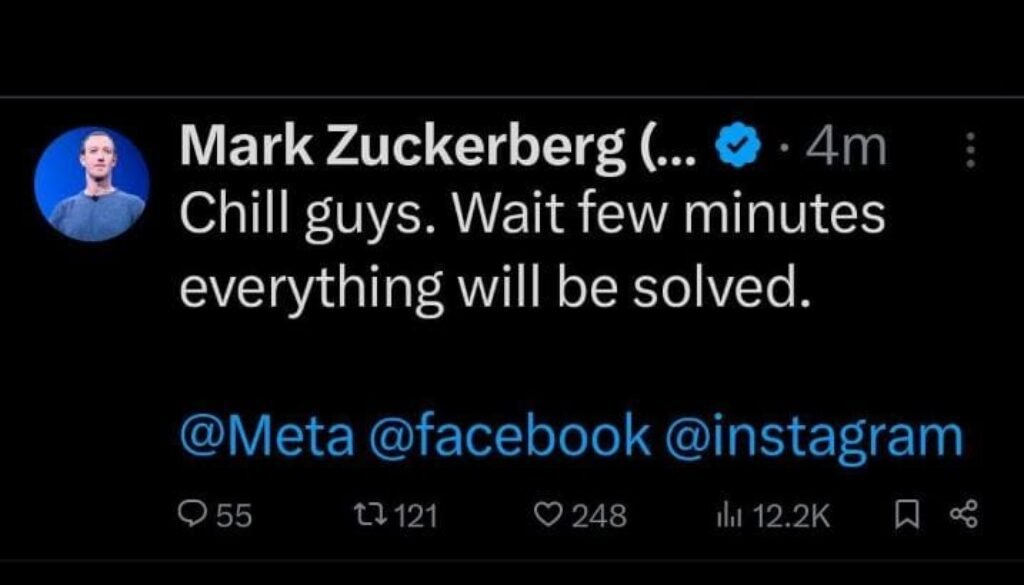Click the 12.2K views count
The width and height of the screenshot is (1024, 585).
point(786,515)
